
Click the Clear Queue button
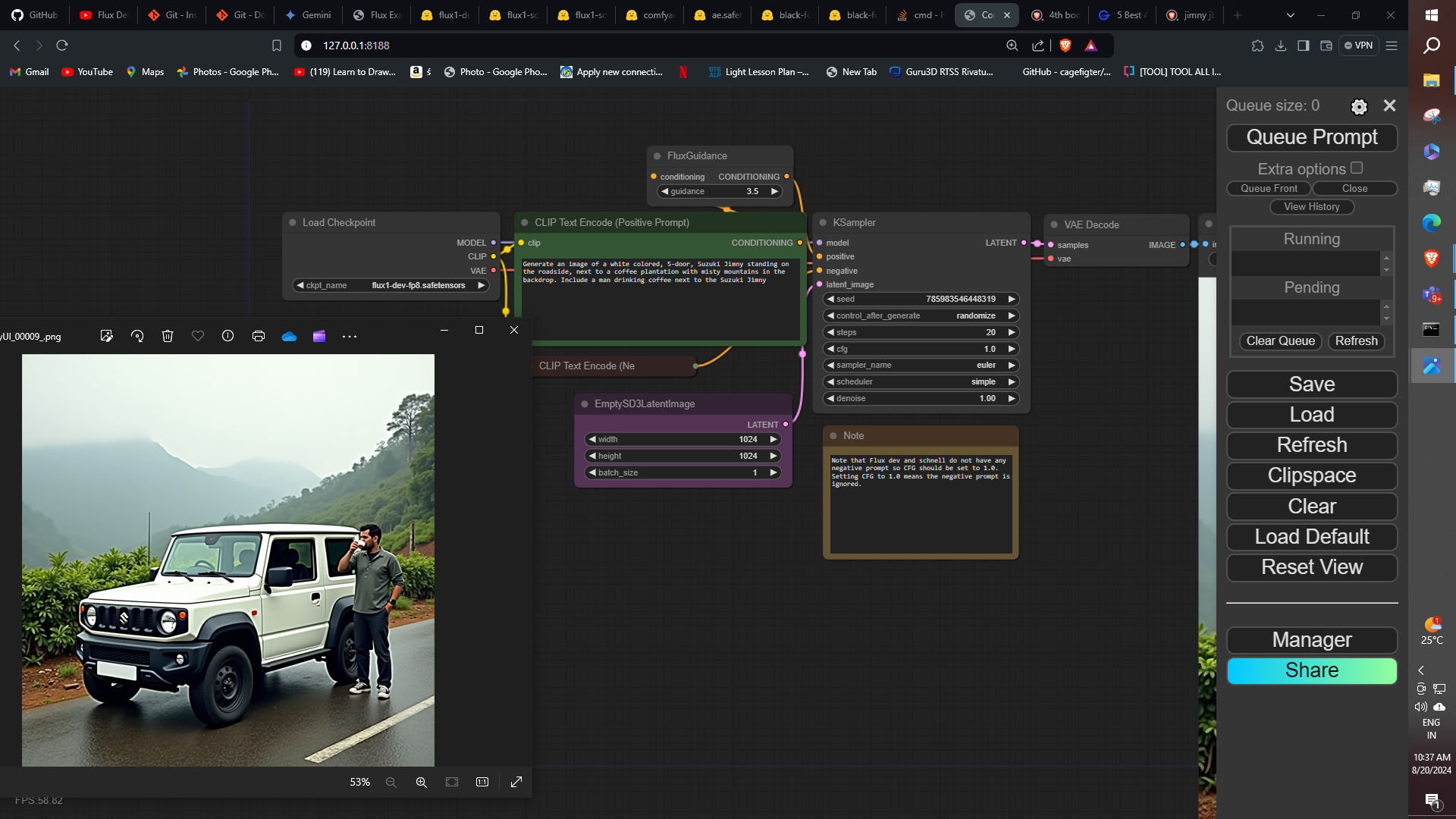(1280, 341)
